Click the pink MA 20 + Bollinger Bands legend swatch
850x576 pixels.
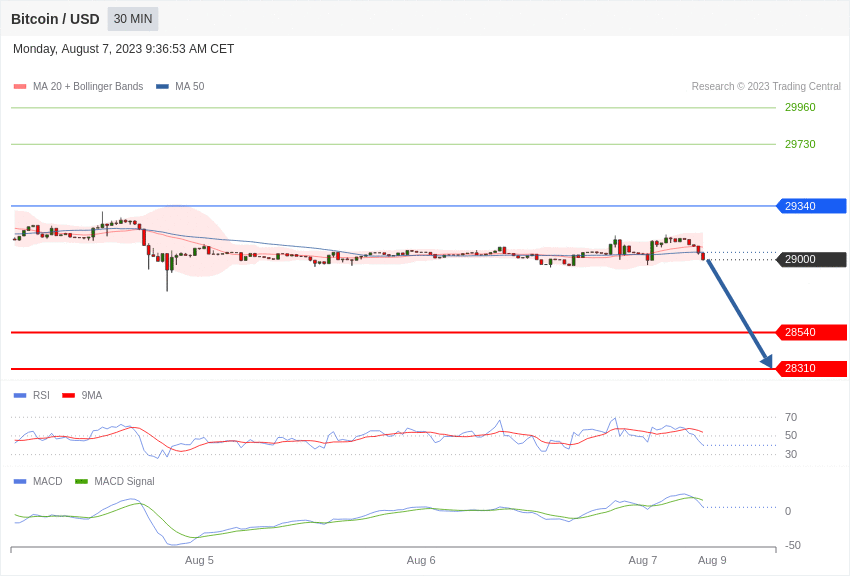pyautogui.click(x=20, y=86)
